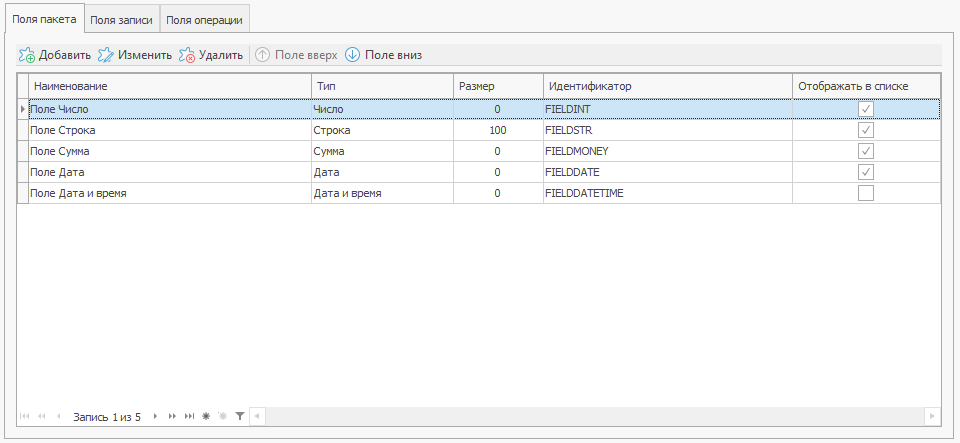The image size is (960, 443).
Task: Click the FIELDDATE identifier cell
Action: [x=668, y=172]
